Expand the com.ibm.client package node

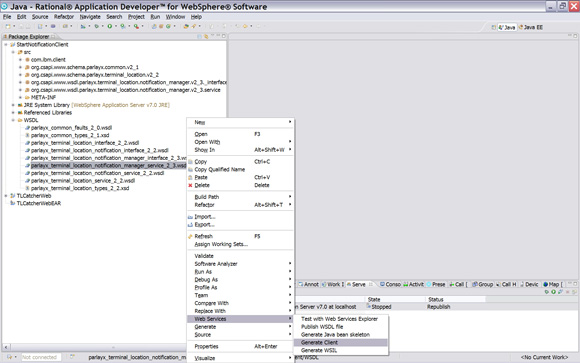pyautogui.click(x=20, y=60)
